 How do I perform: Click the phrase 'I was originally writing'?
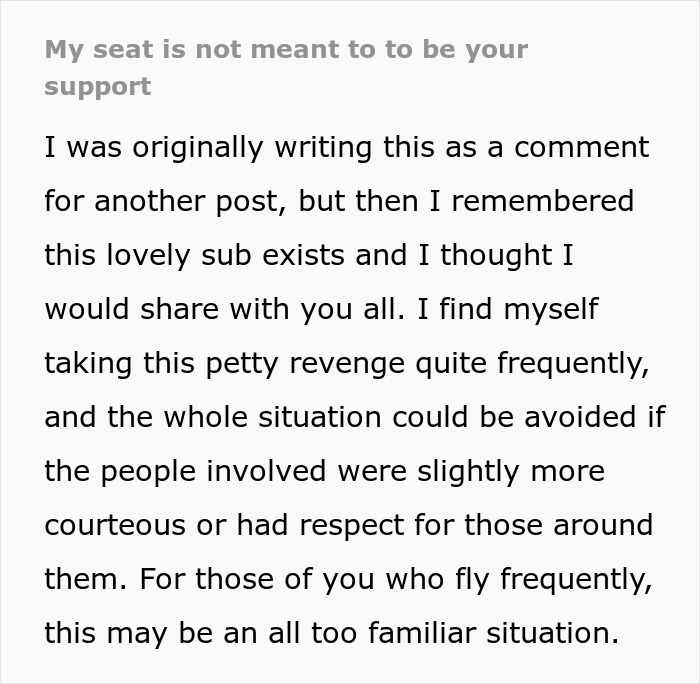(154, 148)
